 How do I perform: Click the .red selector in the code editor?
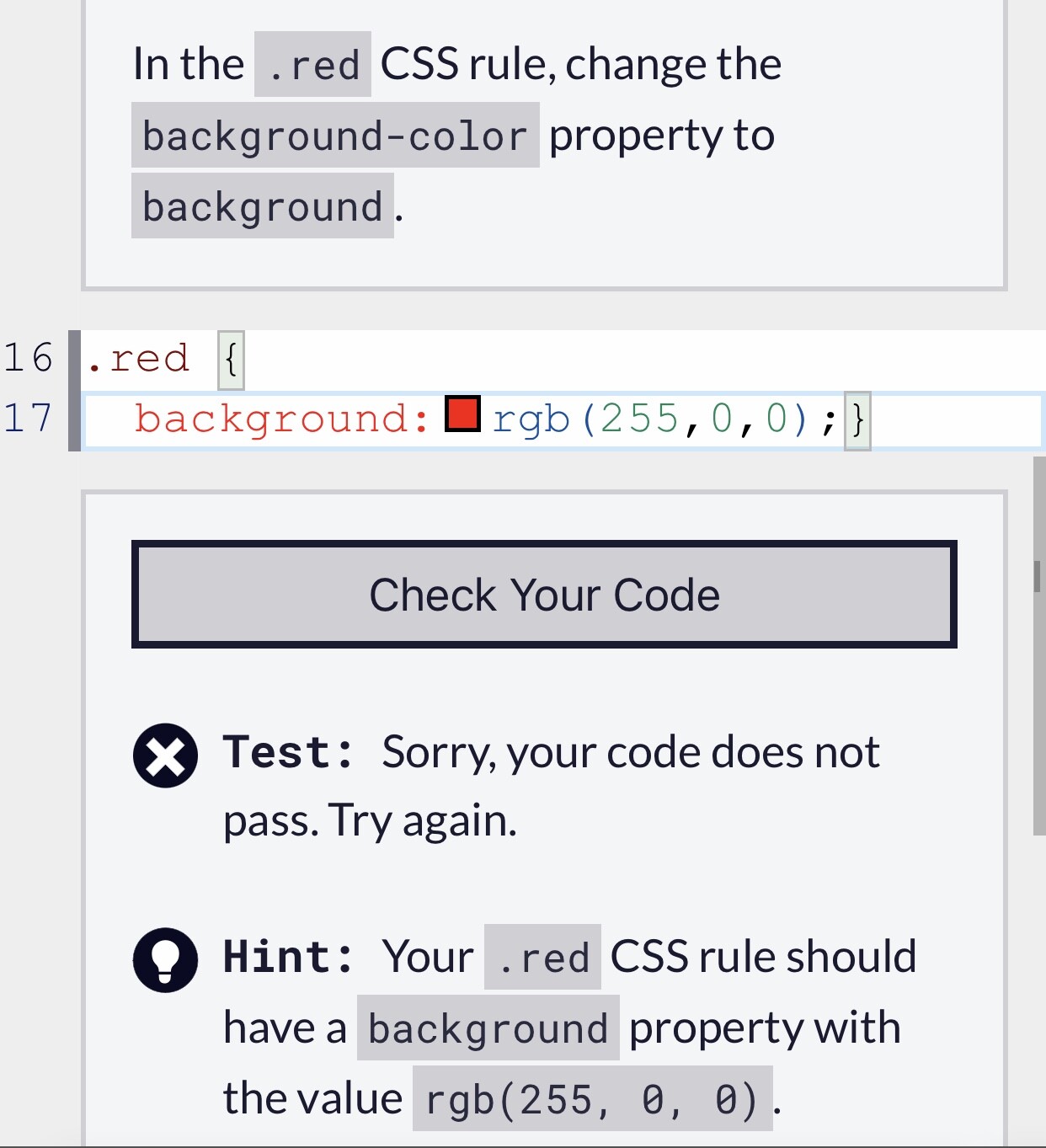point(137,357)
